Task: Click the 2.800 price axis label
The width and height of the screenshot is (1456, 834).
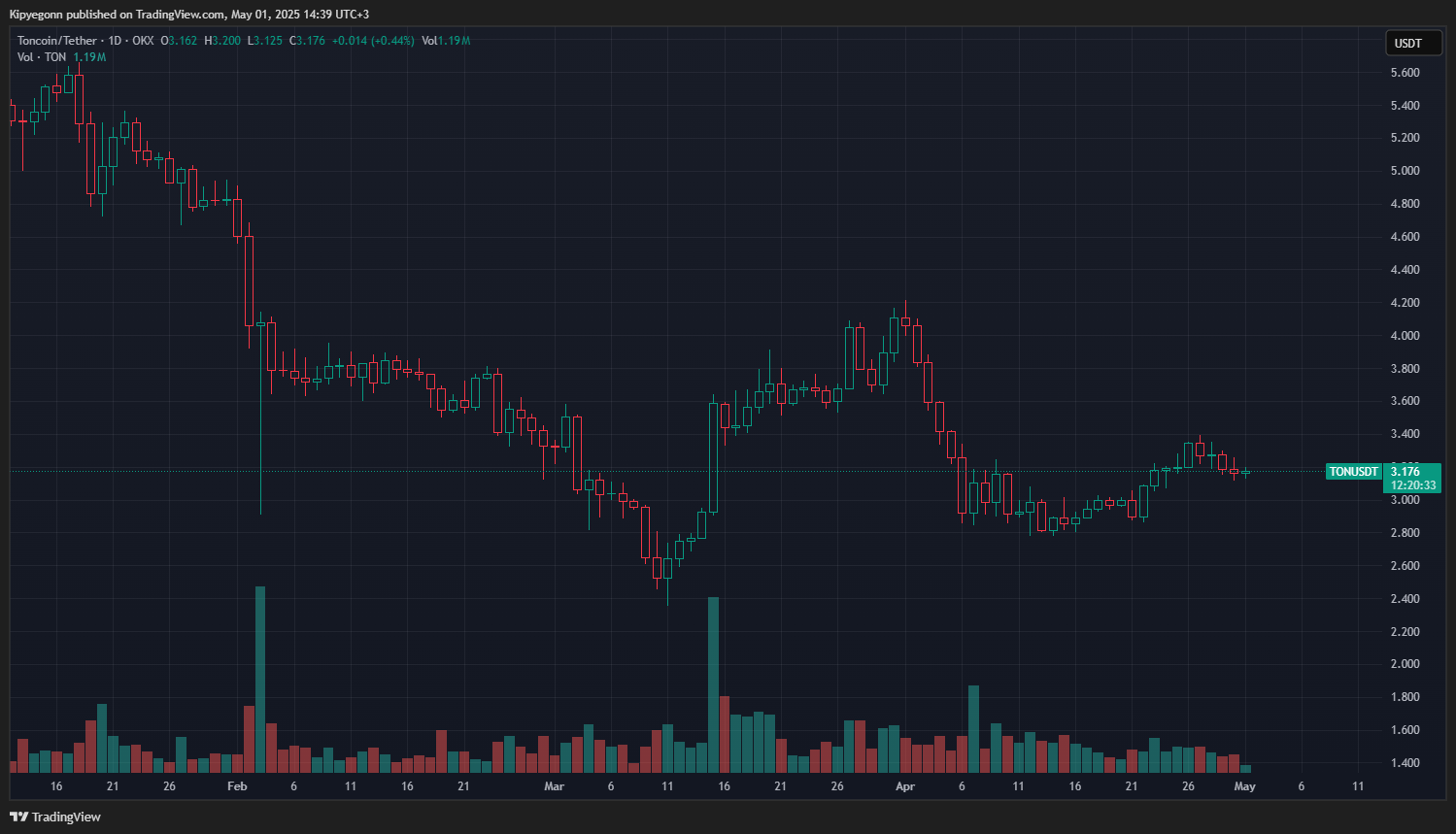Action: point(1405,533)
